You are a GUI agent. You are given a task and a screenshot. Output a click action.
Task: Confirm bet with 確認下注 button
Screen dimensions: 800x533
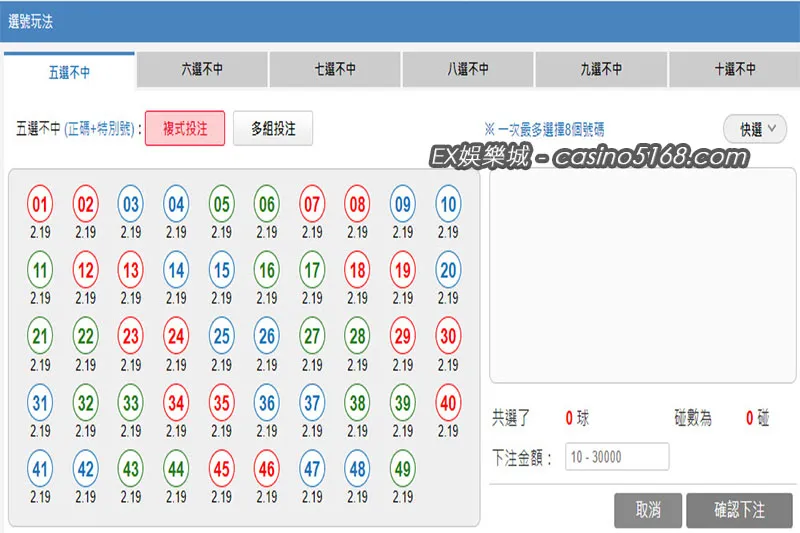[x=739, y=510]
